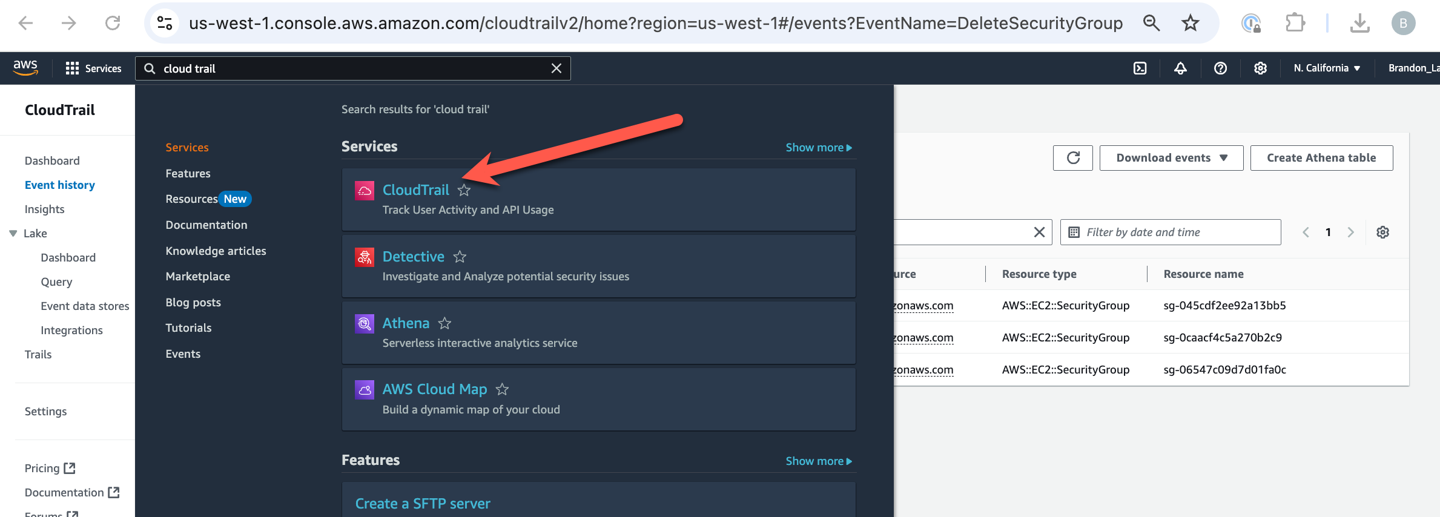Click the AWS logo home icon
Screen dimensions: 1440x517
[x=25, y=68]
